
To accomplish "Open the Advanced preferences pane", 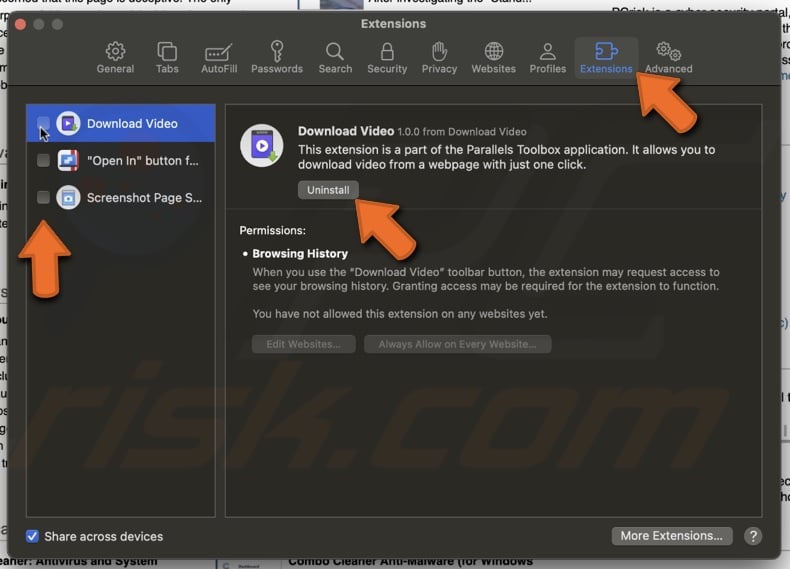I will pos(669,58).
